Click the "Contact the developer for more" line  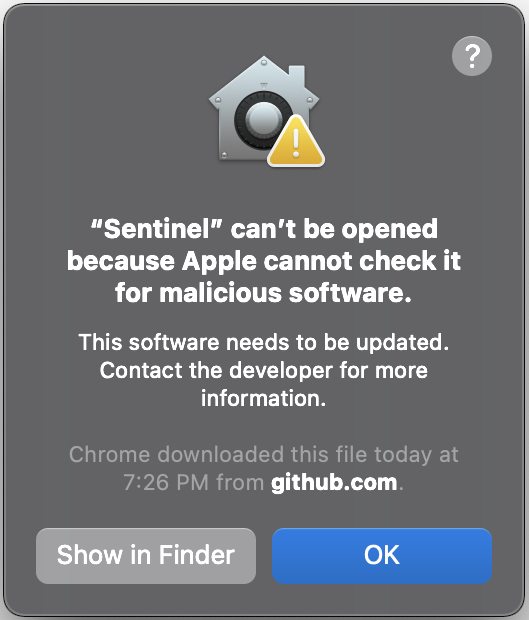click(264, 371)
